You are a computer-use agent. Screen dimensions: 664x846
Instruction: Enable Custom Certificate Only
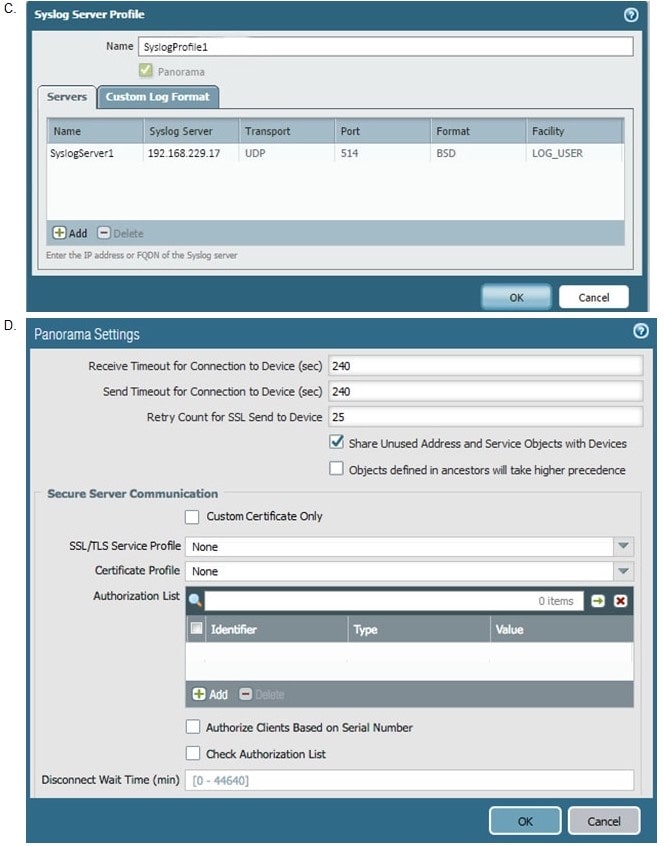tap(192, 517)
